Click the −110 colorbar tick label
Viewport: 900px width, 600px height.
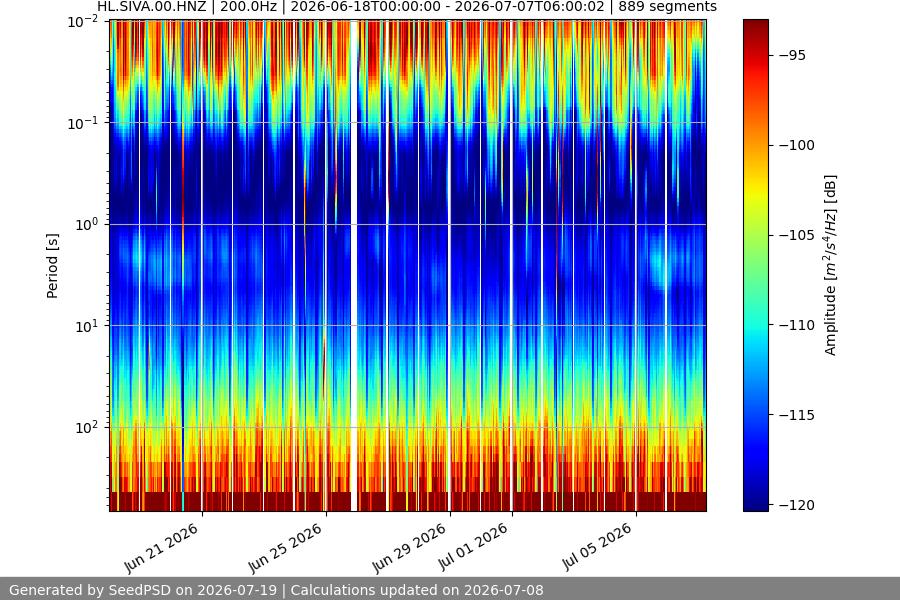[797, 325]
